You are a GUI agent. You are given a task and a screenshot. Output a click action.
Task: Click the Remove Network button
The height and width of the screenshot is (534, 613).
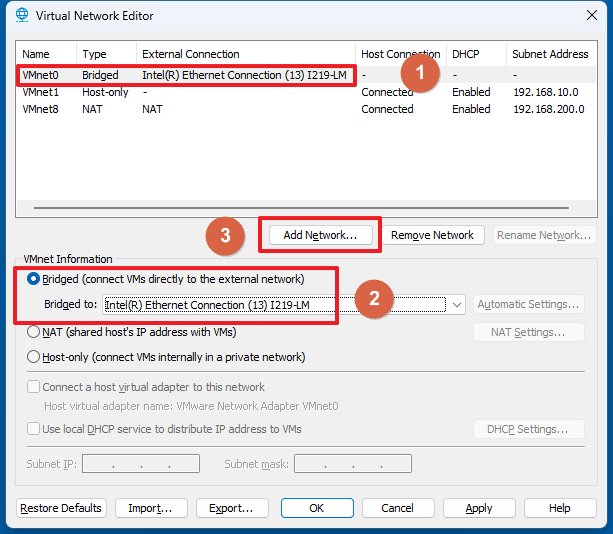(432, 235)
